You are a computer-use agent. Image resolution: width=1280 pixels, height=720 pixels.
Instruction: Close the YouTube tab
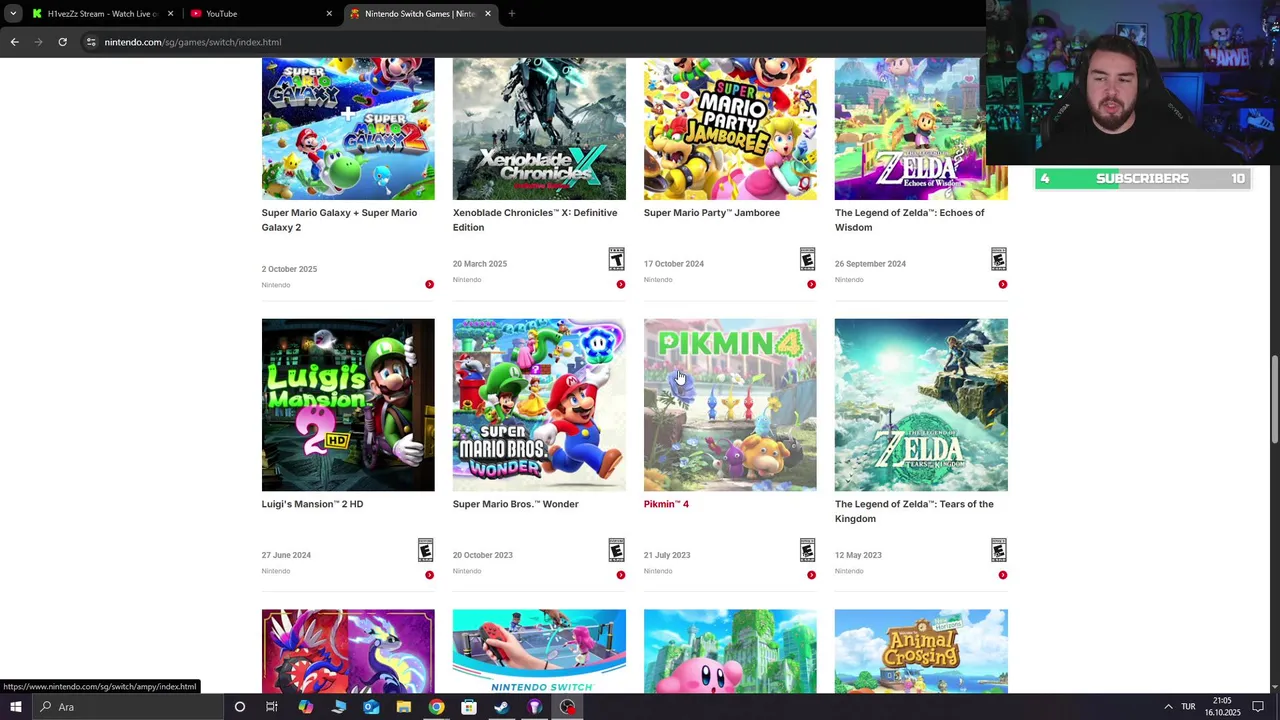(x=329, y=14)
